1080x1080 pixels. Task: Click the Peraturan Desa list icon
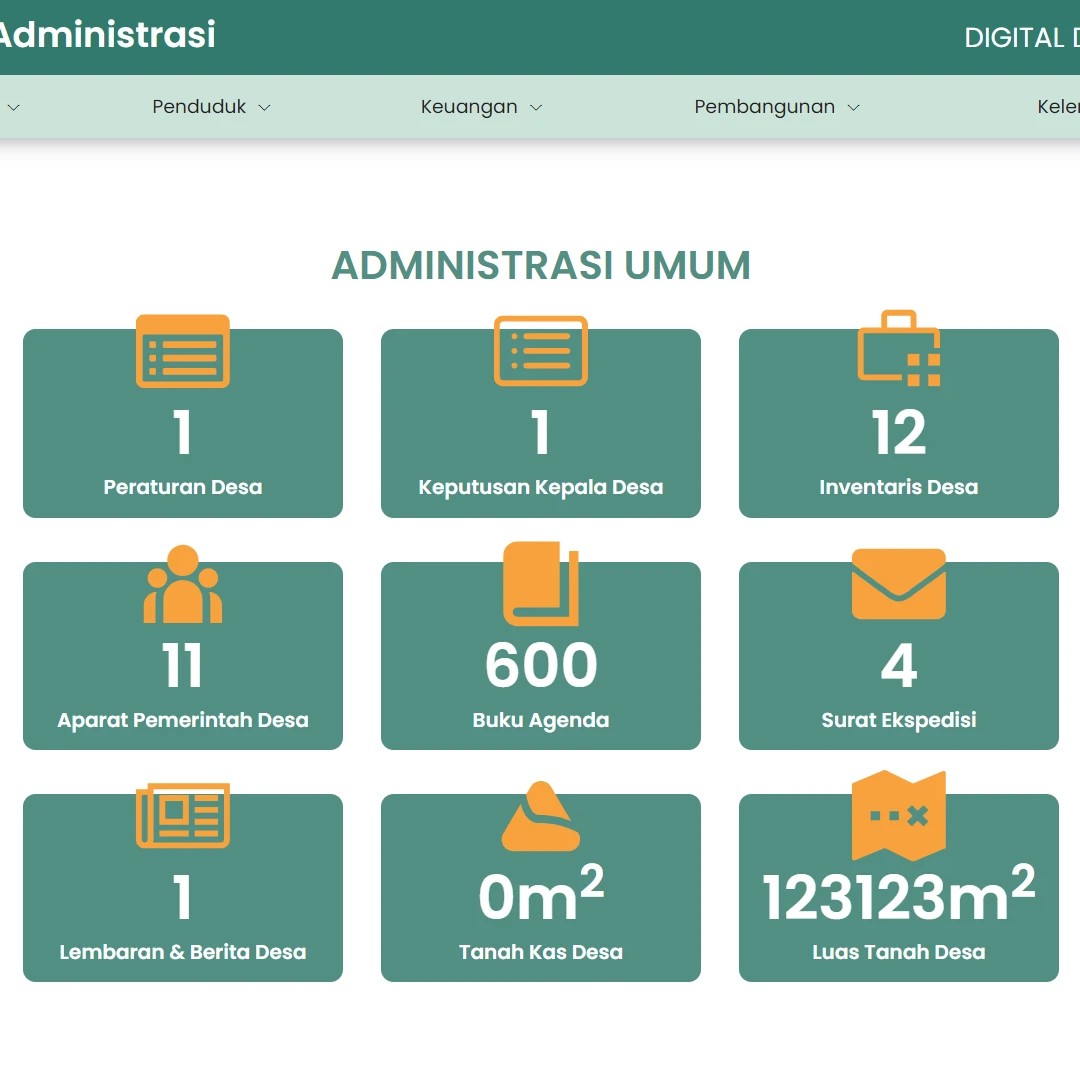[183, 351]
